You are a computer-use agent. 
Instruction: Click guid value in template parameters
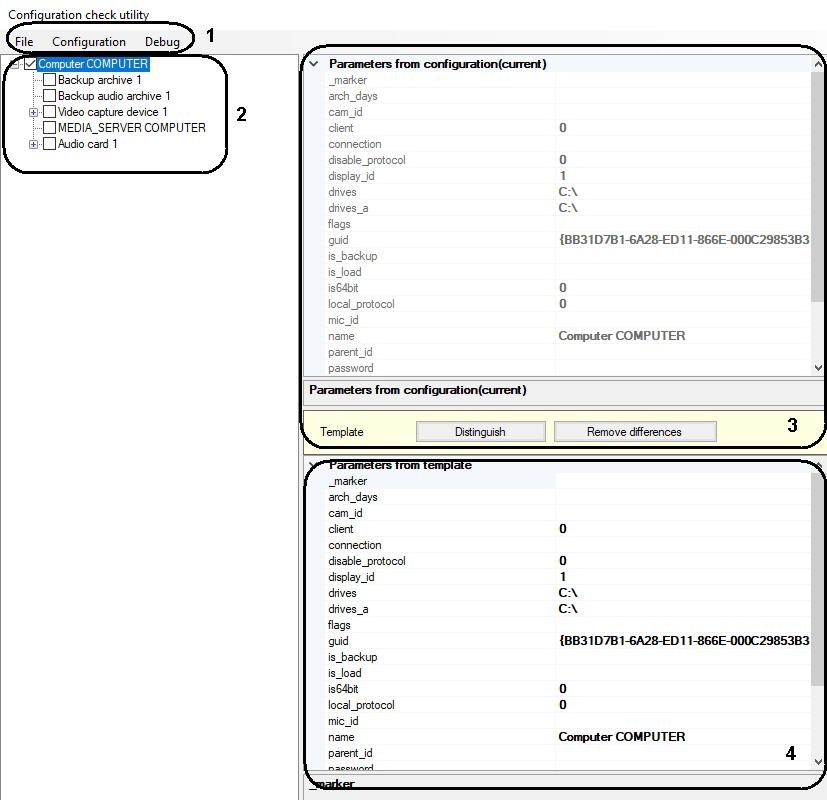[x=684, y=641]
